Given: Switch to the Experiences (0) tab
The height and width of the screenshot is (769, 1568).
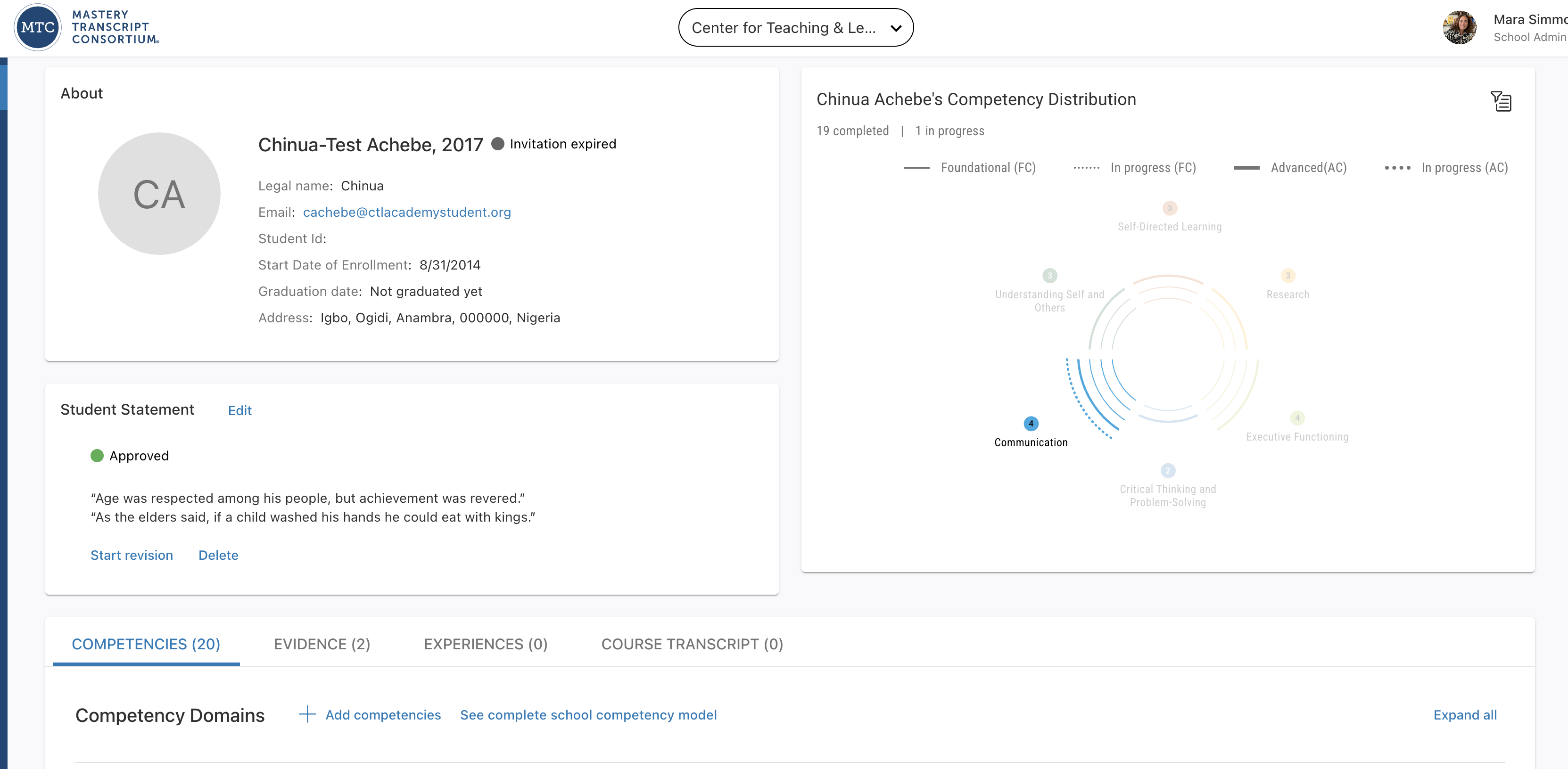Looking at the screenshot, I should click(485, 644).
